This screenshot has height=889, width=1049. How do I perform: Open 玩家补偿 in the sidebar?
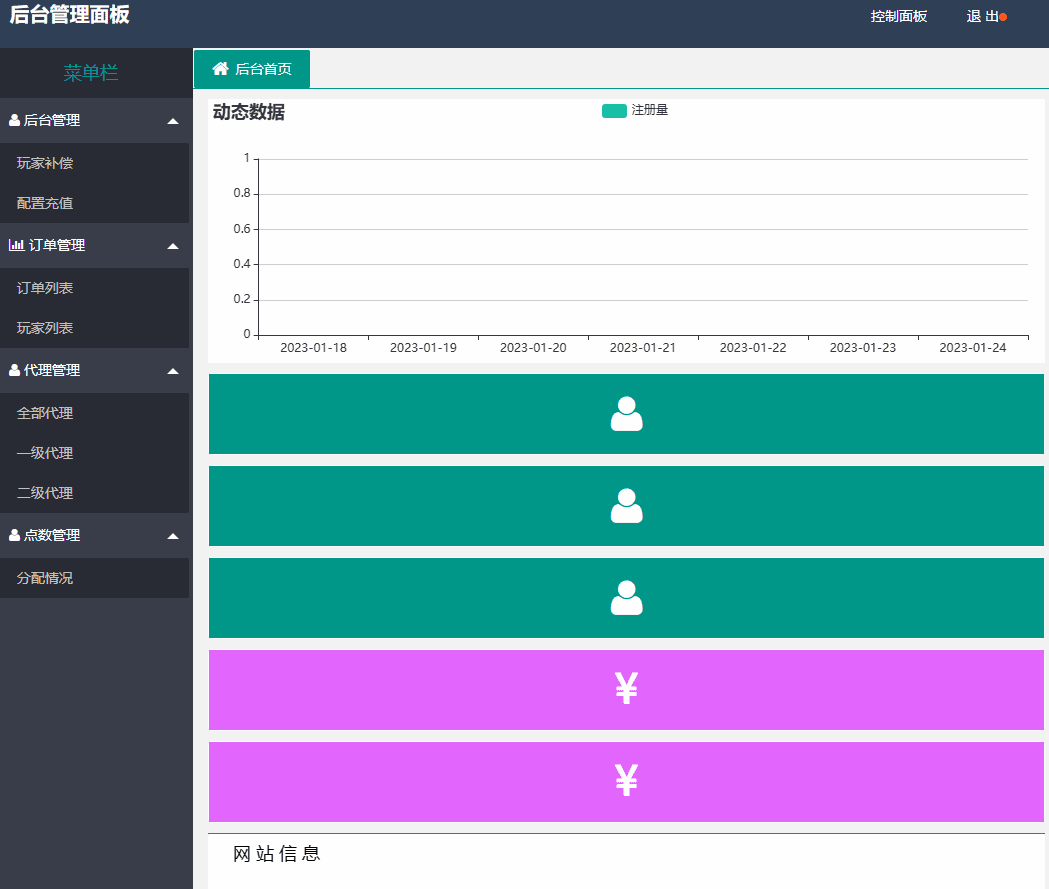(45, 163)
